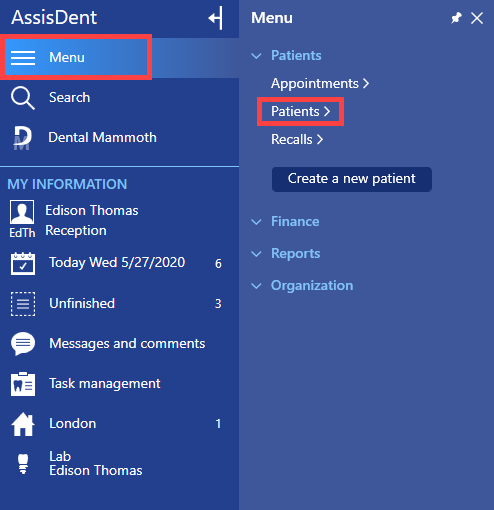Expand the Finance section chevron
The width and height of the screenshot is (494, 510).
pyautogui.click(x=256, y=222)
